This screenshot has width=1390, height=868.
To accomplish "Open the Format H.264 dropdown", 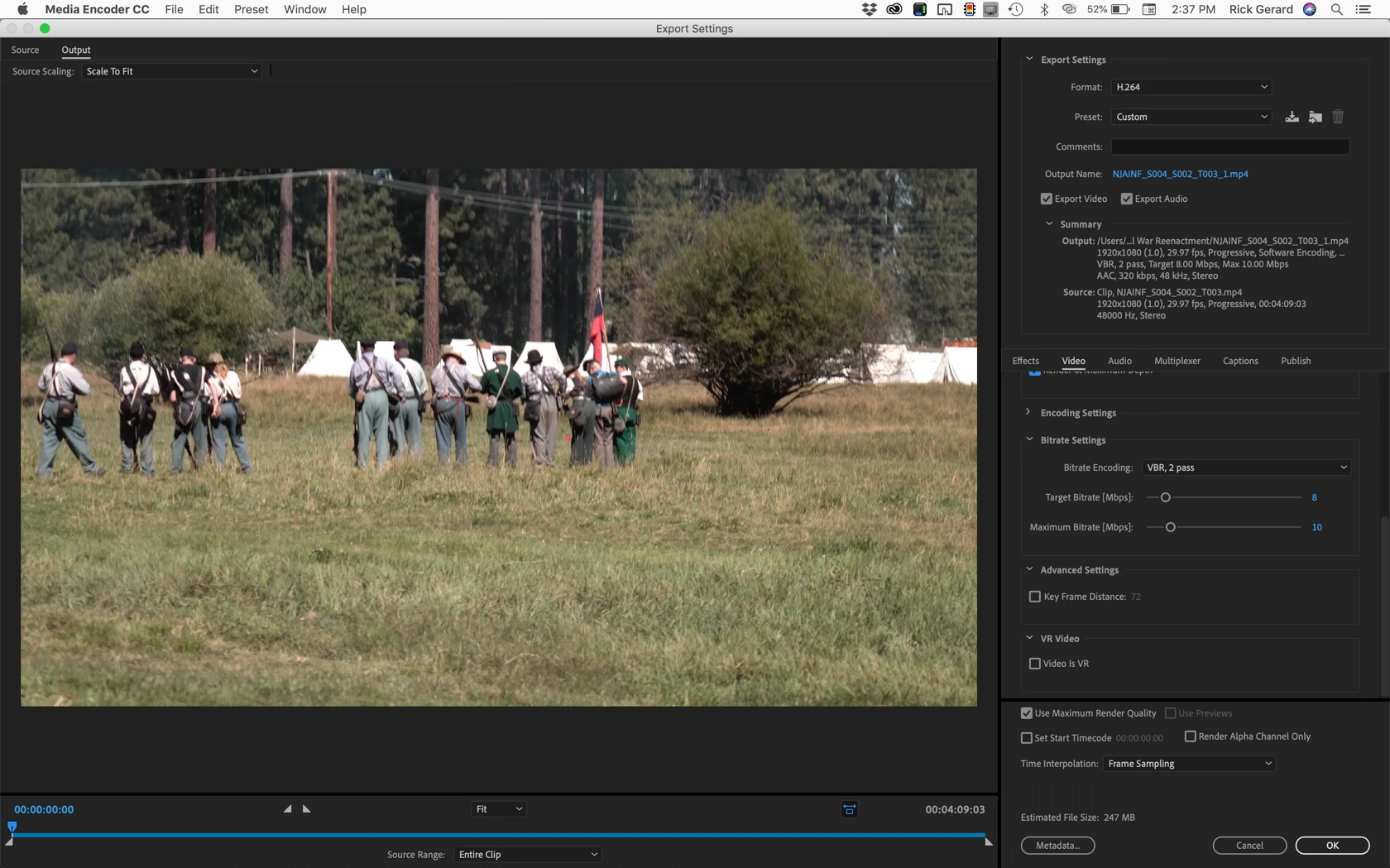I will pos(1191,87).
